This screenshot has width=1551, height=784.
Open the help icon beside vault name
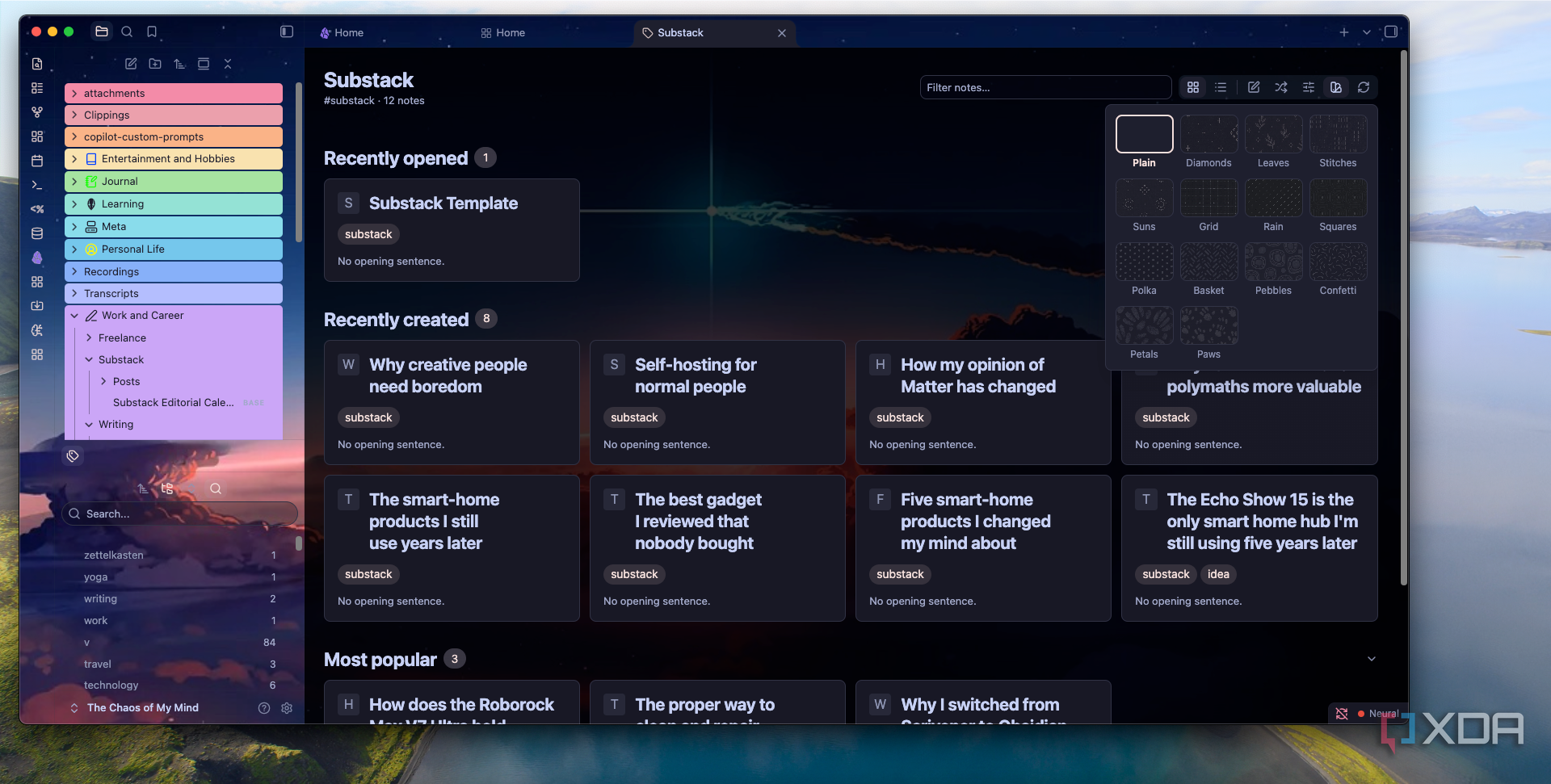264,708
